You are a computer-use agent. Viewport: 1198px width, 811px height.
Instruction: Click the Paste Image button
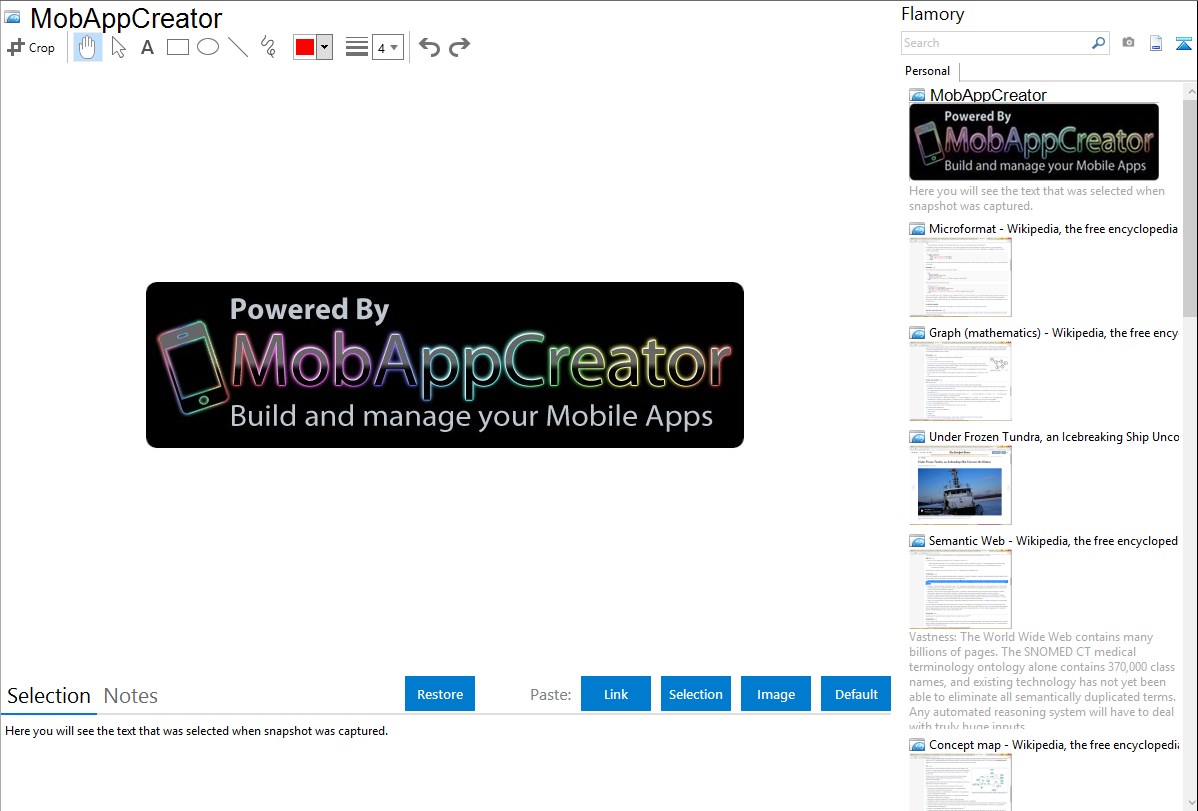coord(775,694)
